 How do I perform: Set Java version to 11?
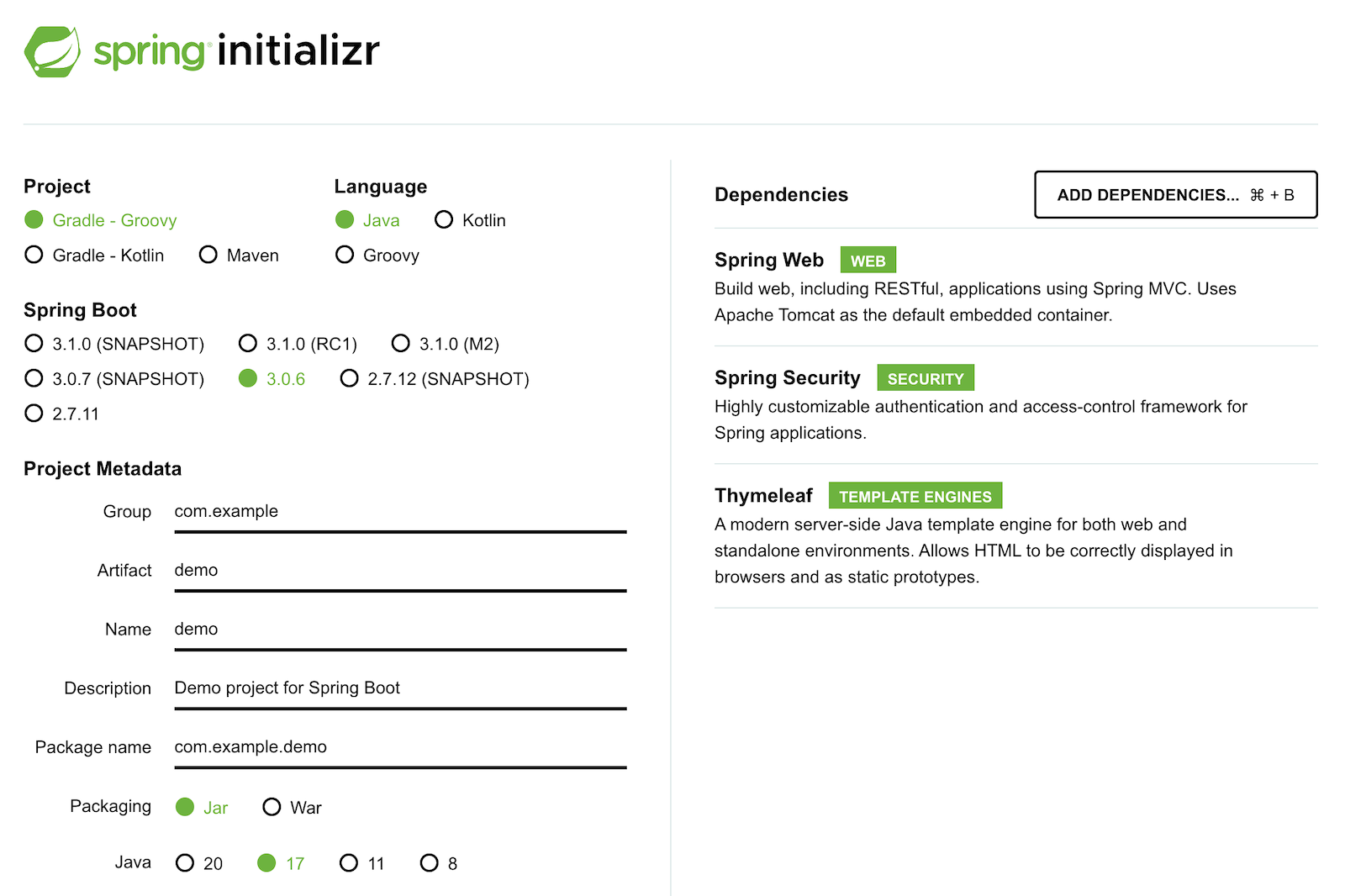pos(349,863)
